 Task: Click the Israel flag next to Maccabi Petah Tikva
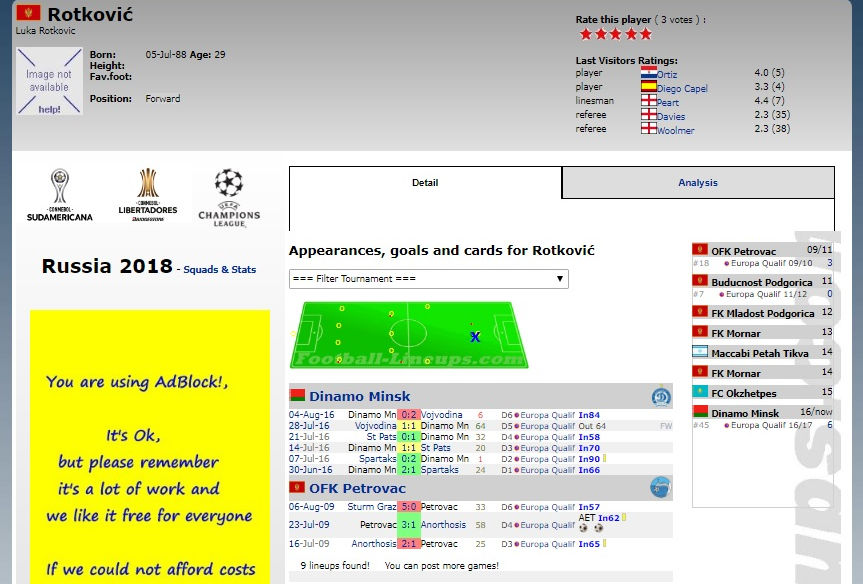700,352
